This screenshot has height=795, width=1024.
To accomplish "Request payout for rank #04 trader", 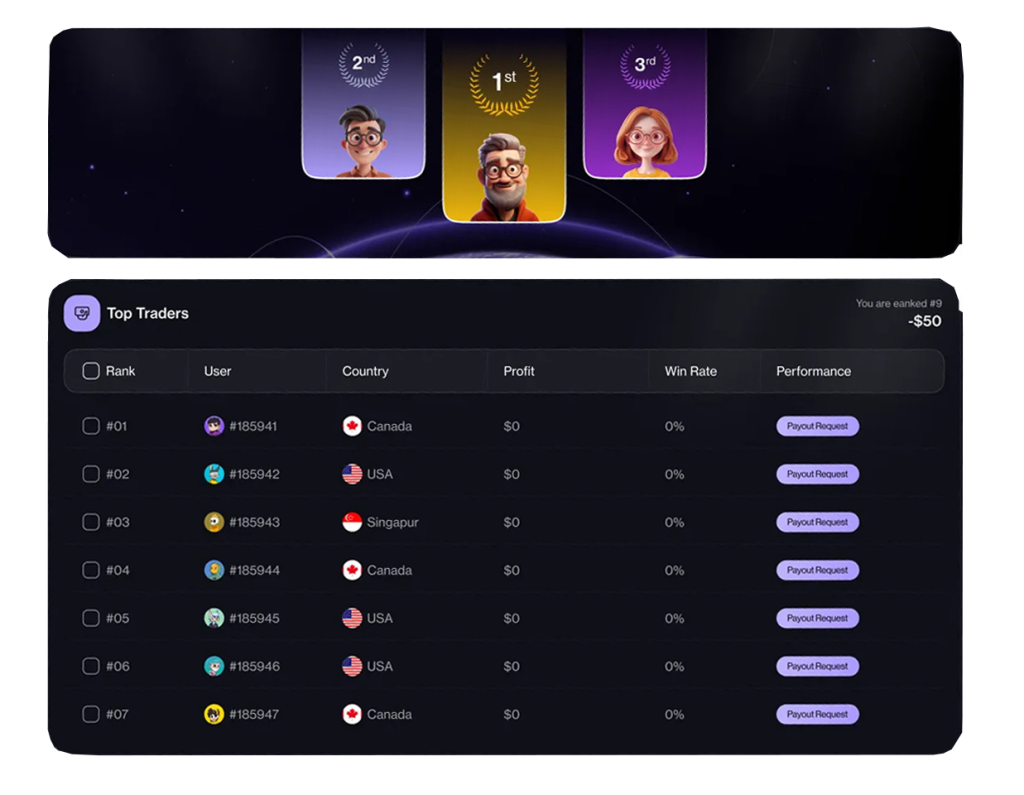I will tap(817, 570).
